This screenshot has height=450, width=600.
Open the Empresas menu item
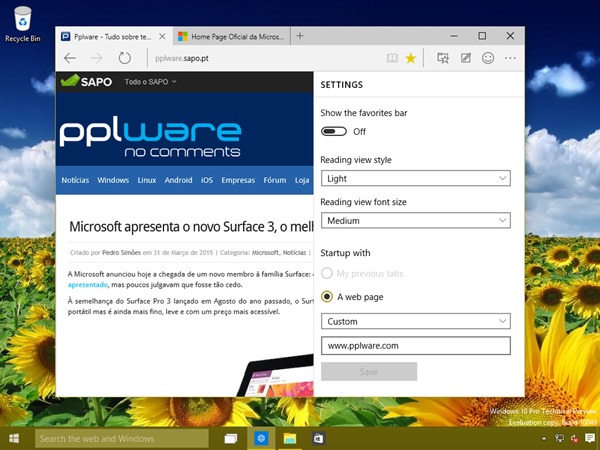(238, 180)
